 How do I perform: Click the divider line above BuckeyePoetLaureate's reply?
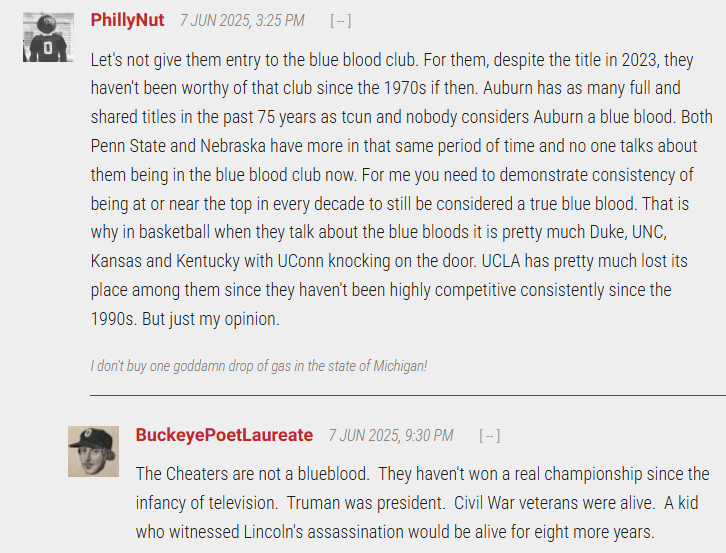[408, 396]
